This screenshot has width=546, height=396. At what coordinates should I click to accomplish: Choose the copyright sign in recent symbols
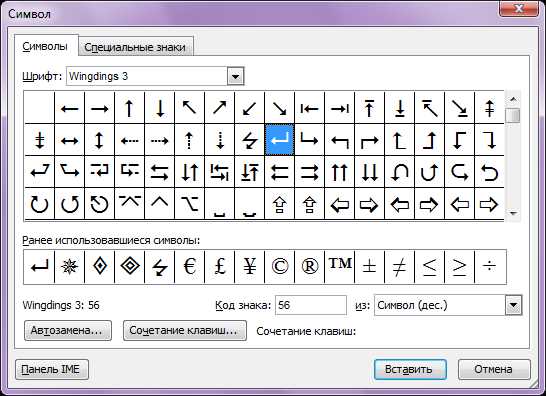point(280,267)
